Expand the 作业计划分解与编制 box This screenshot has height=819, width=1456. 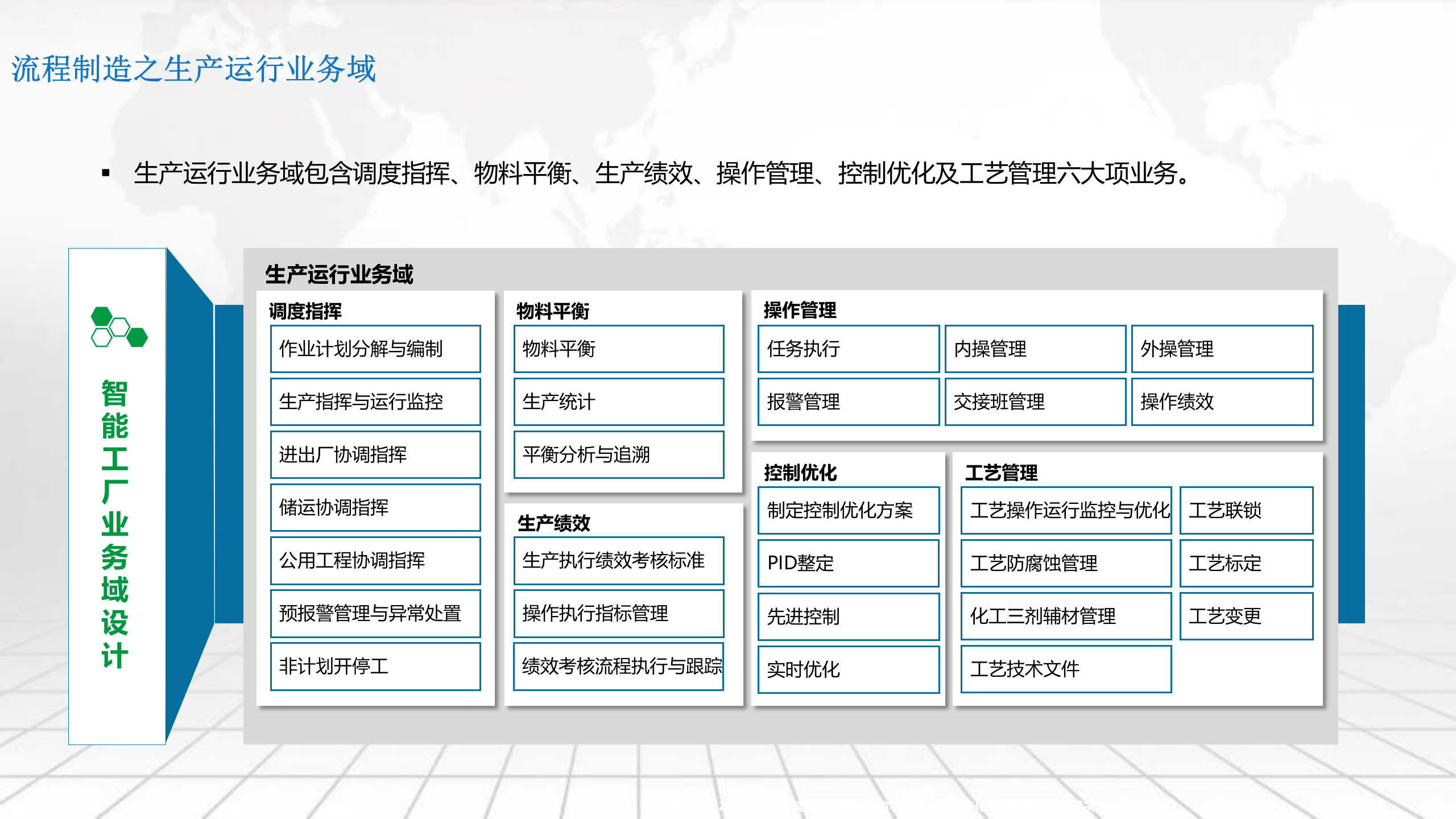(x=375, y=349)
